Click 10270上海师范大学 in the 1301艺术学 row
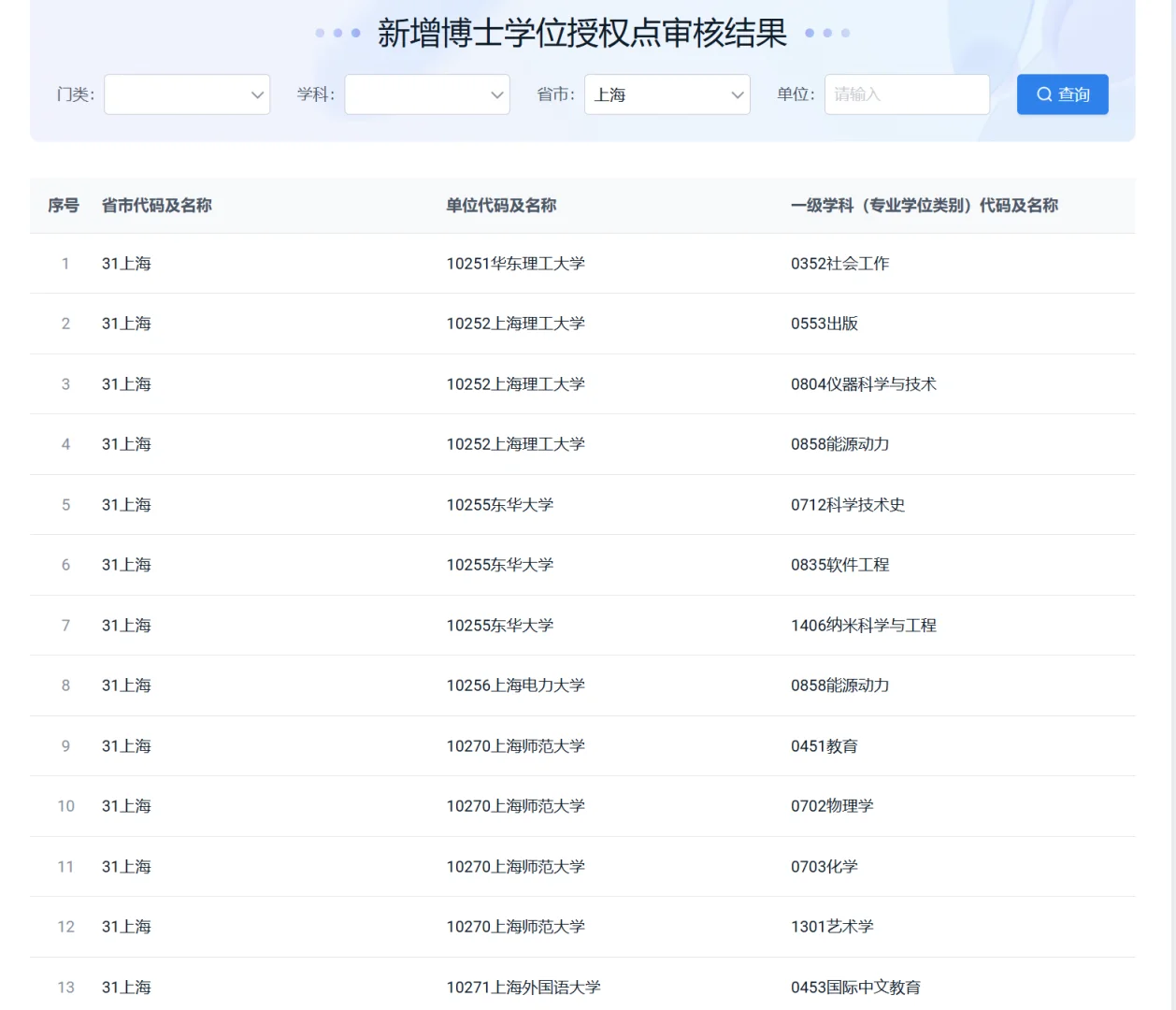1176x1010 pixels. pyautogui.click(x=515, y=927)
